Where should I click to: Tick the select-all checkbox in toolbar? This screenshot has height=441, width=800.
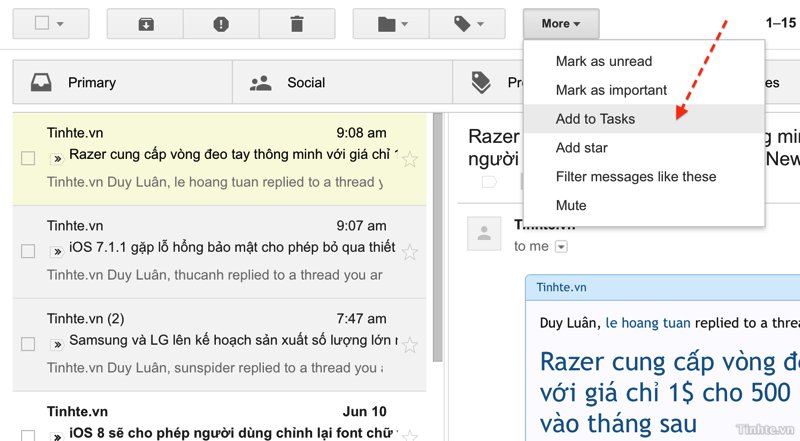[42, 23]
